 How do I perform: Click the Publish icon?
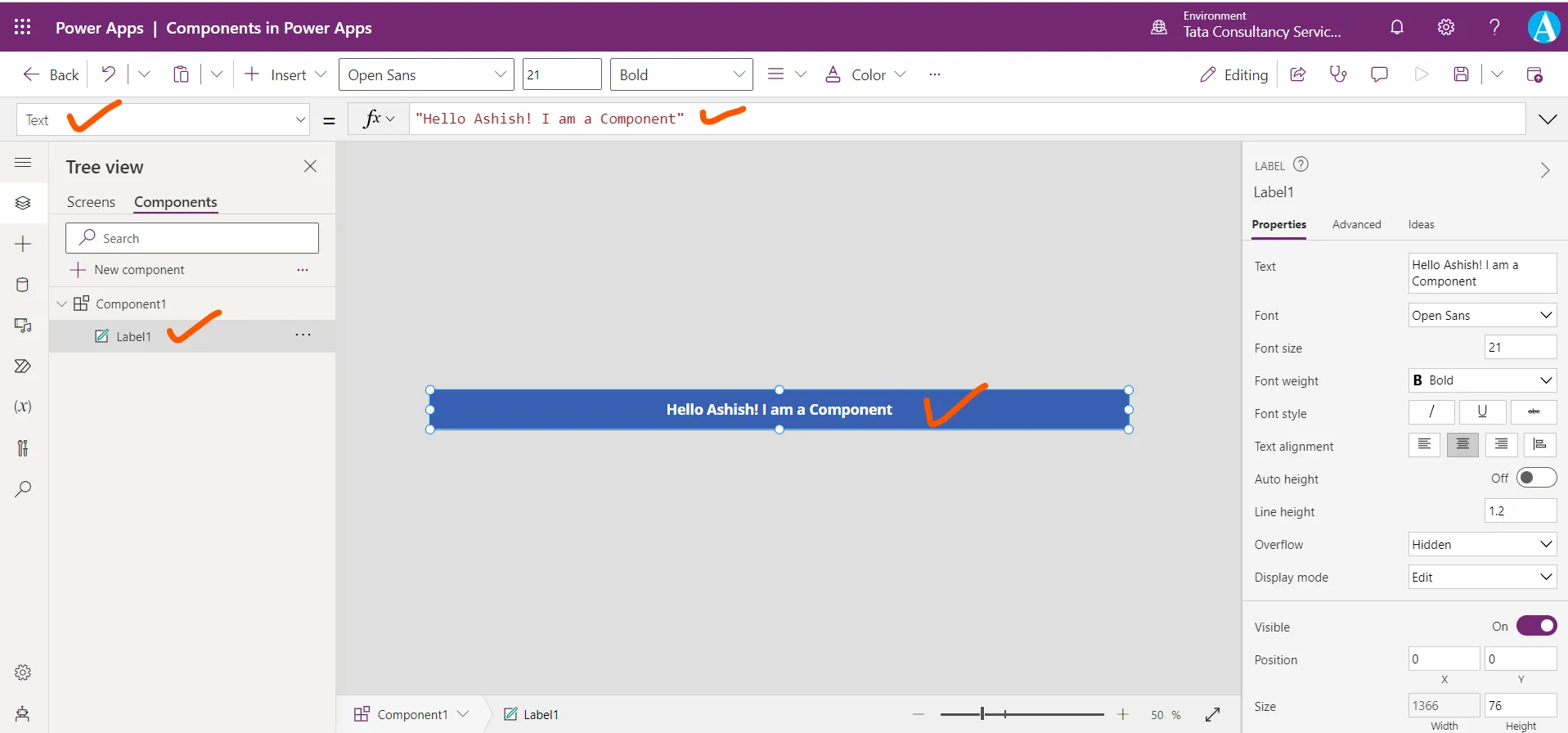click(x=1535, y=74)
